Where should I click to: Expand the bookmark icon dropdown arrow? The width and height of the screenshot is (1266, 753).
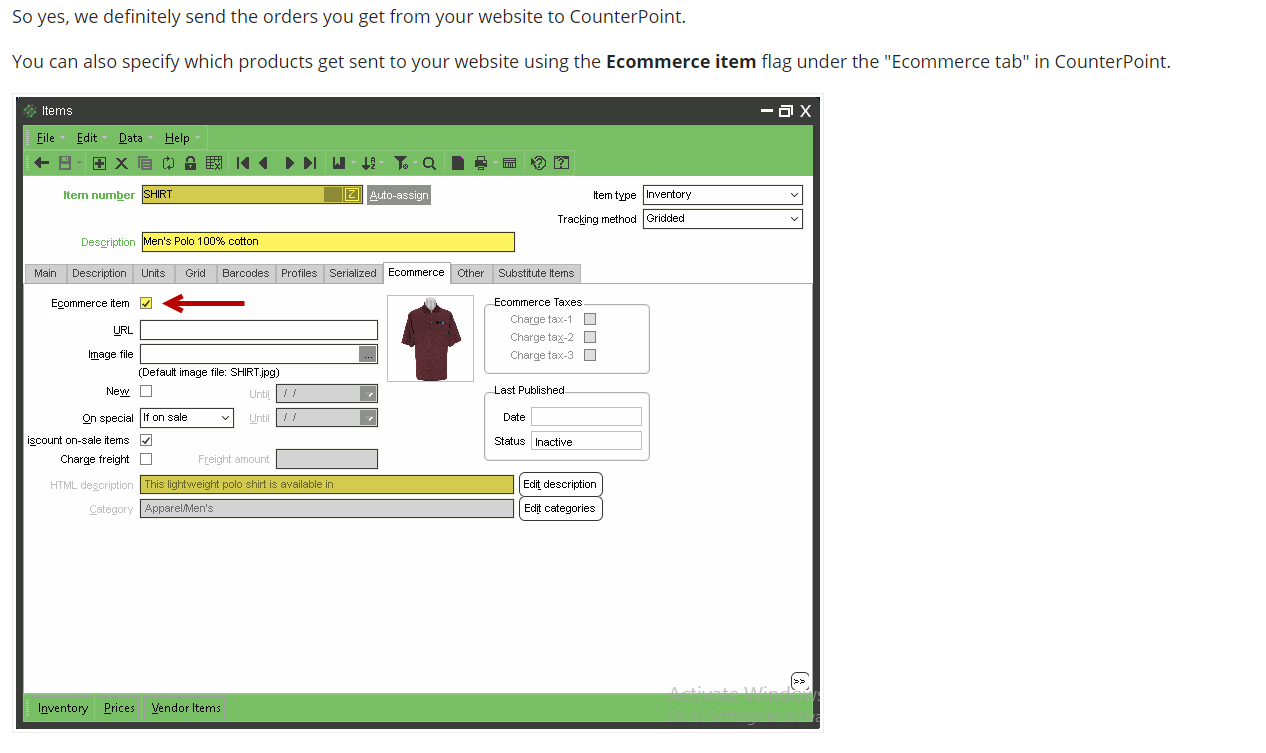(x=353, y=163)
